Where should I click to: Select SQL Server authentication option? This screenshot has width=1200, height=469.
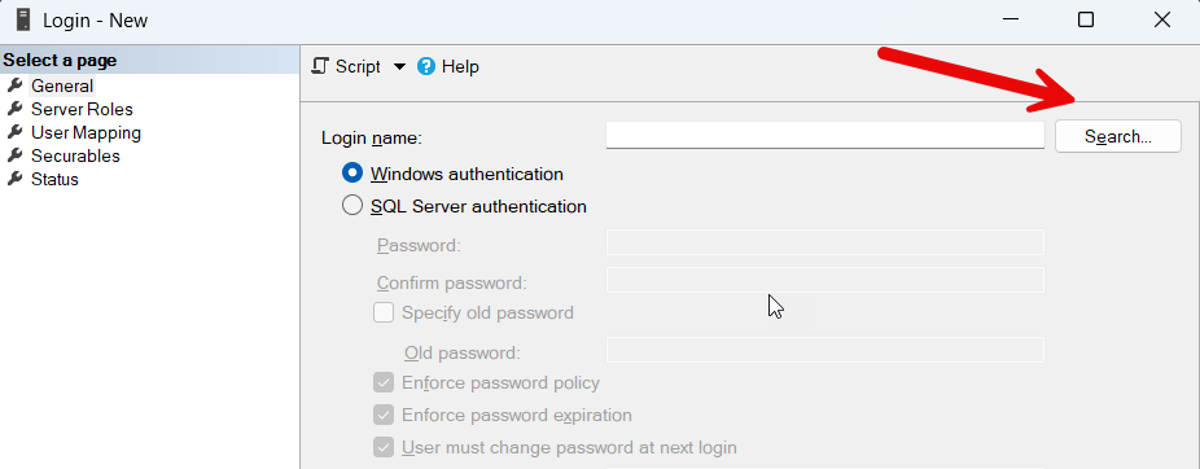tap(352, 206)
